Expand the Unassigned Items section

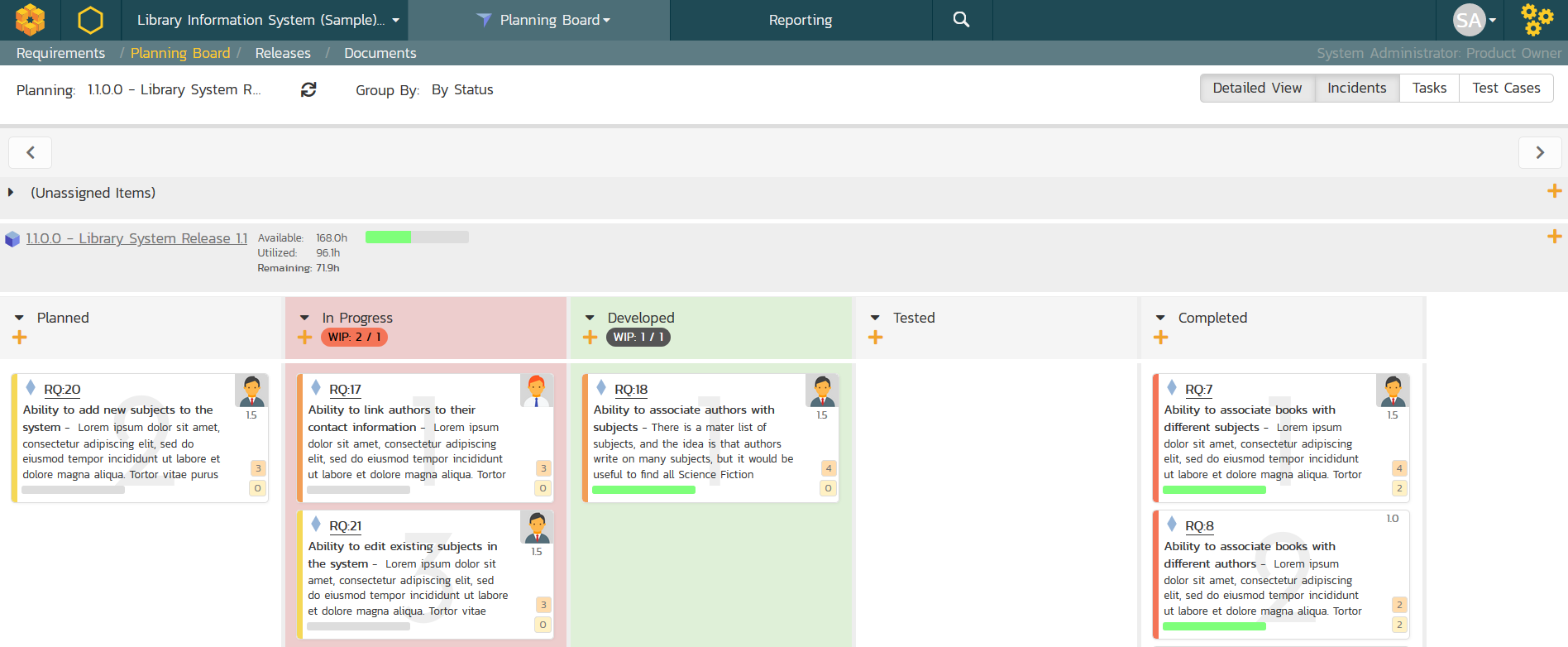pyautogui.click(x=11, y=193)
